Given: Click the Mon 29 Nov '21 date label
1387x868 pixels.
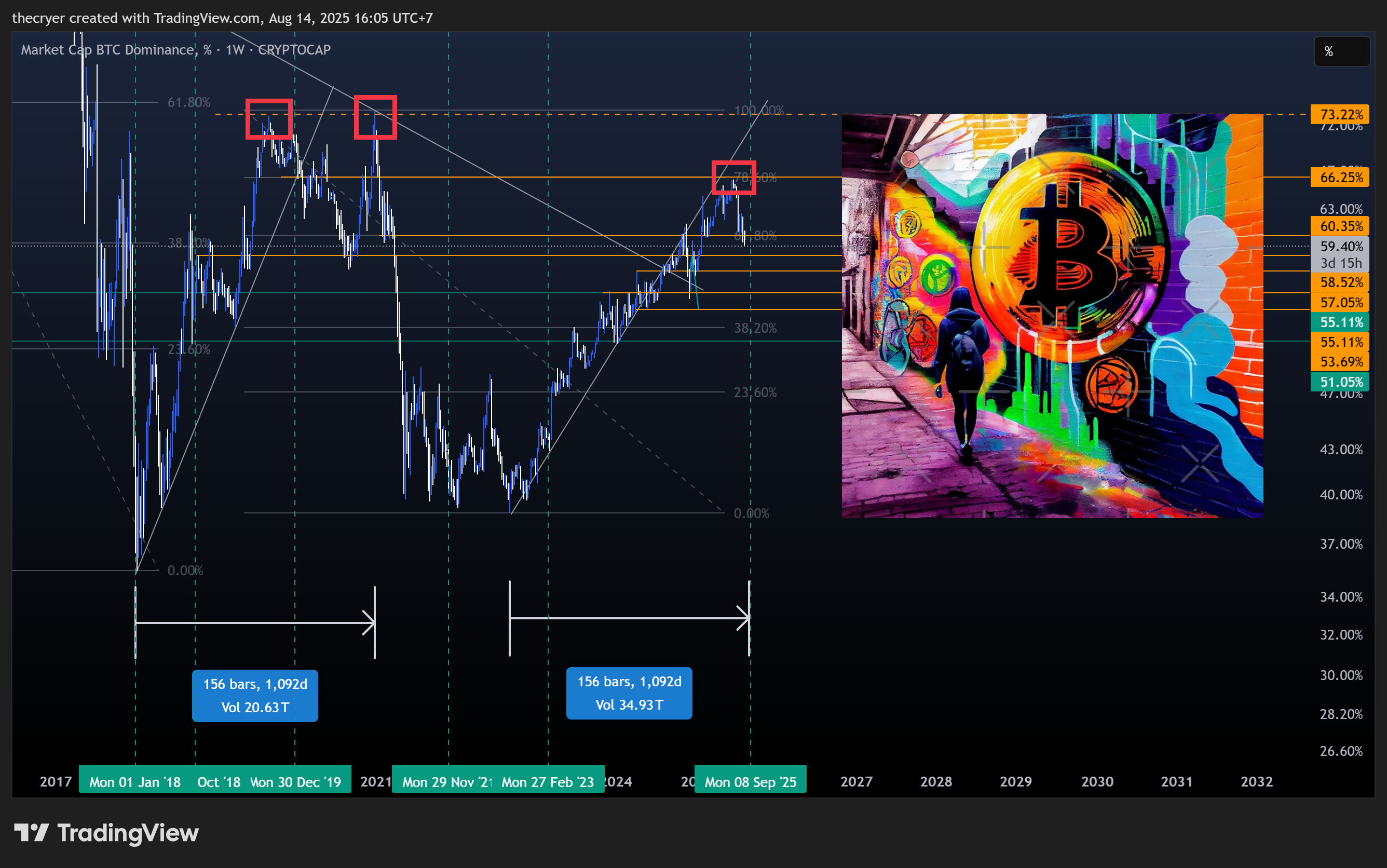Looking at the screenshot, I should (x=446, y=782).
